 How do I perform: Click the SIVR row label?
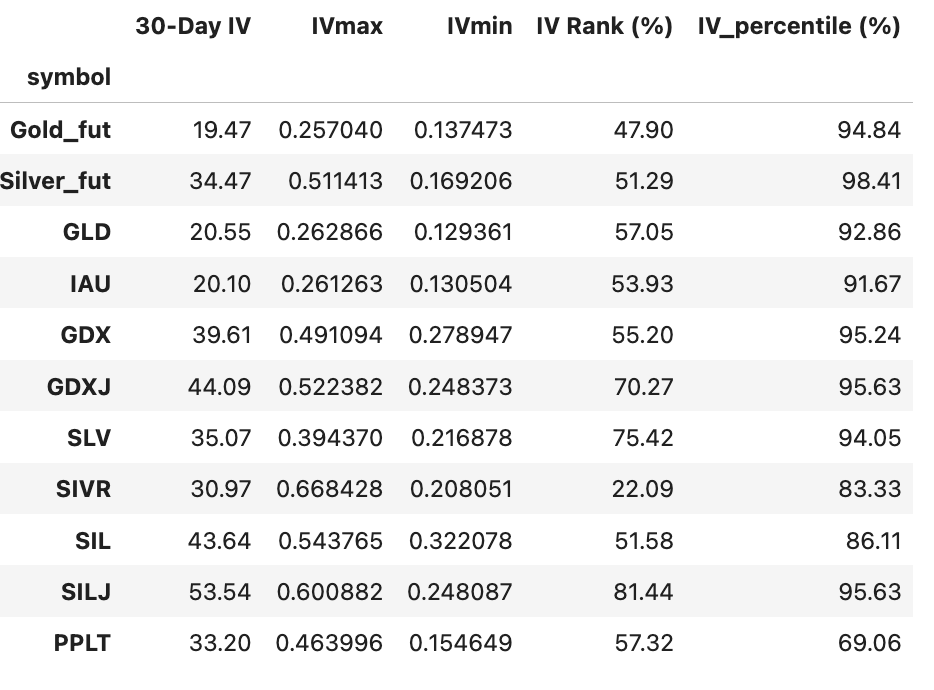click(83, 489)
